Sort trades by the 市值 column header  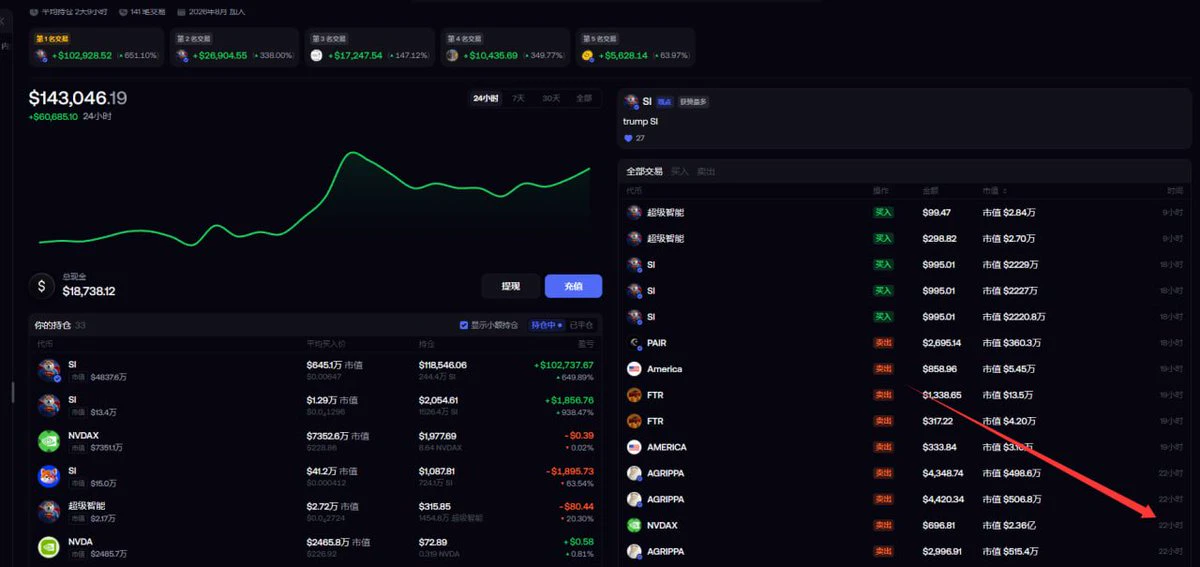click(x=994, y=190)
